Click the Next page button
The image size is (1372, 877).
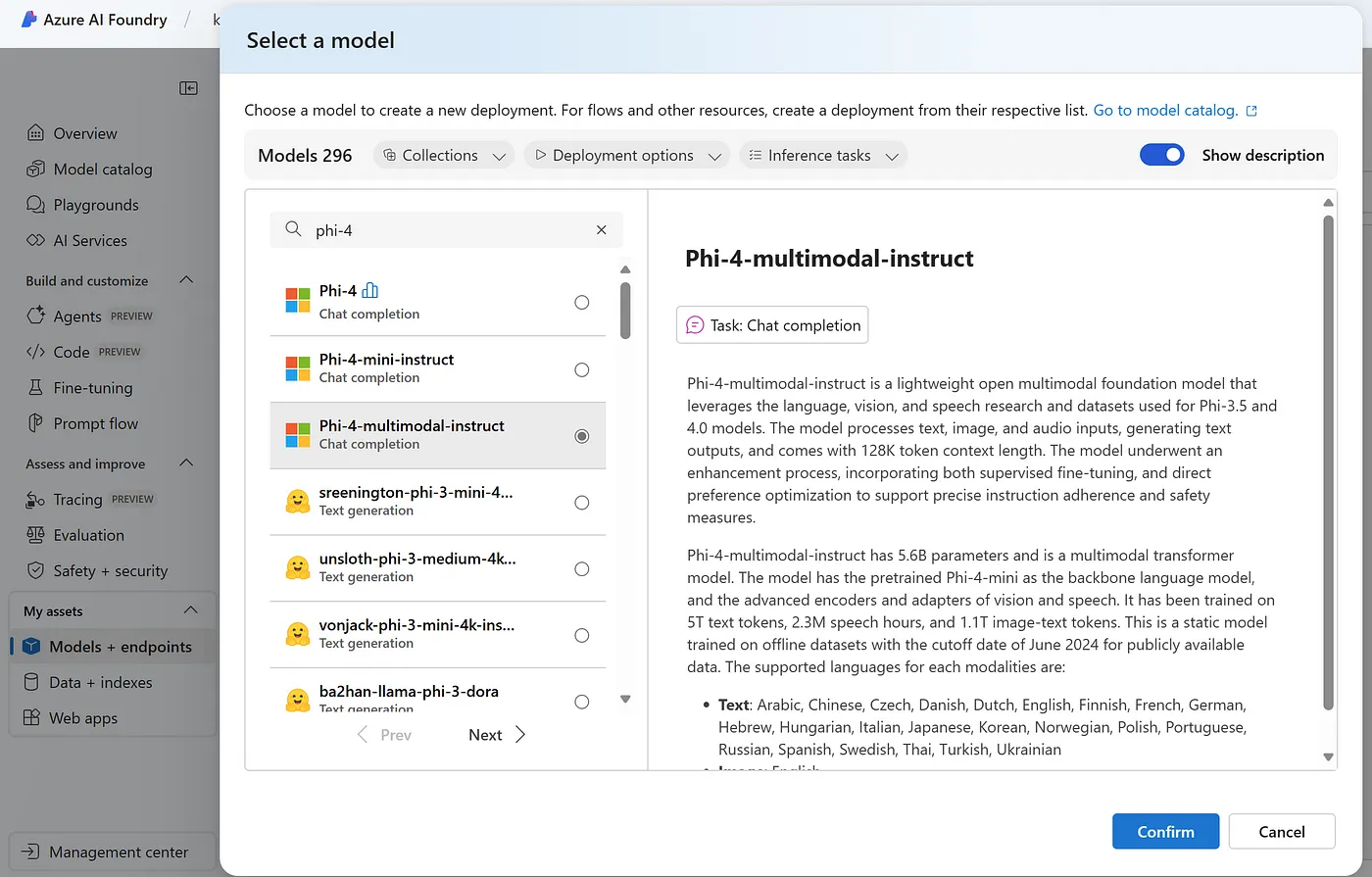(498, 735)
